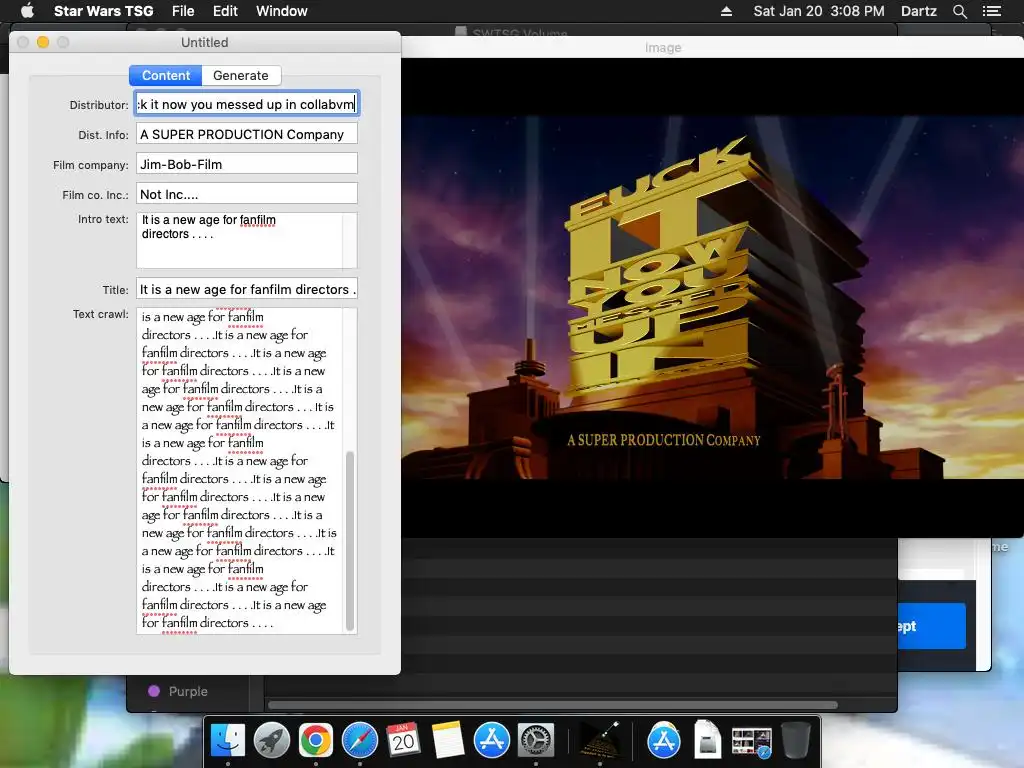Click the Distributor input field

247,104
